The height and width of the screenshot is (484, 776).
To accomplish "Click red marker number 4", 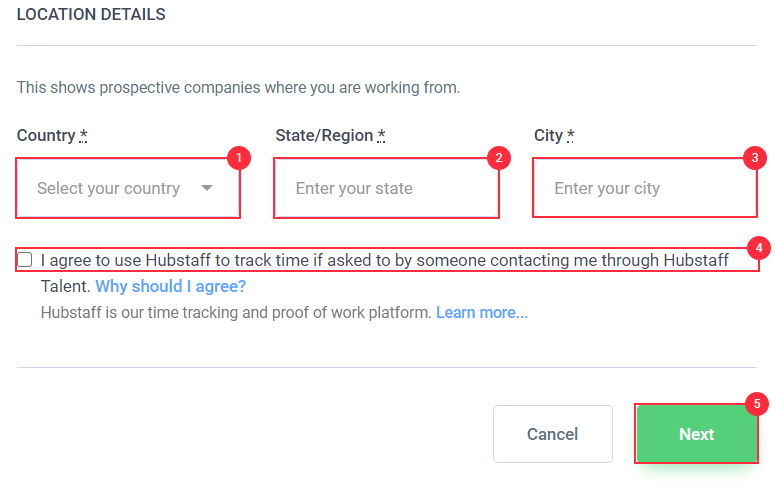I will [759, 247].
